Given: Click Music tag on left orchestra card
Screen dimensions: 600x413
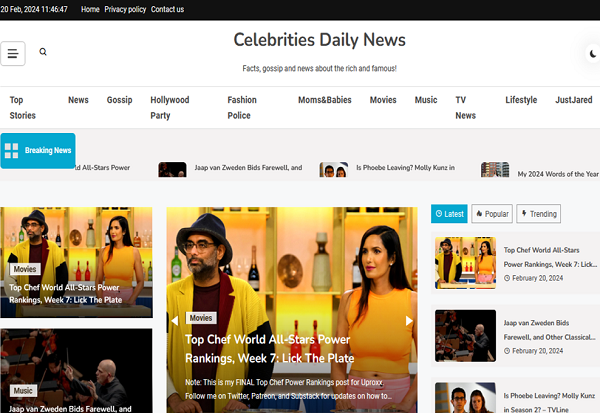Looking at the screenshot, I should pyautogui.click(x=23, y=391).
